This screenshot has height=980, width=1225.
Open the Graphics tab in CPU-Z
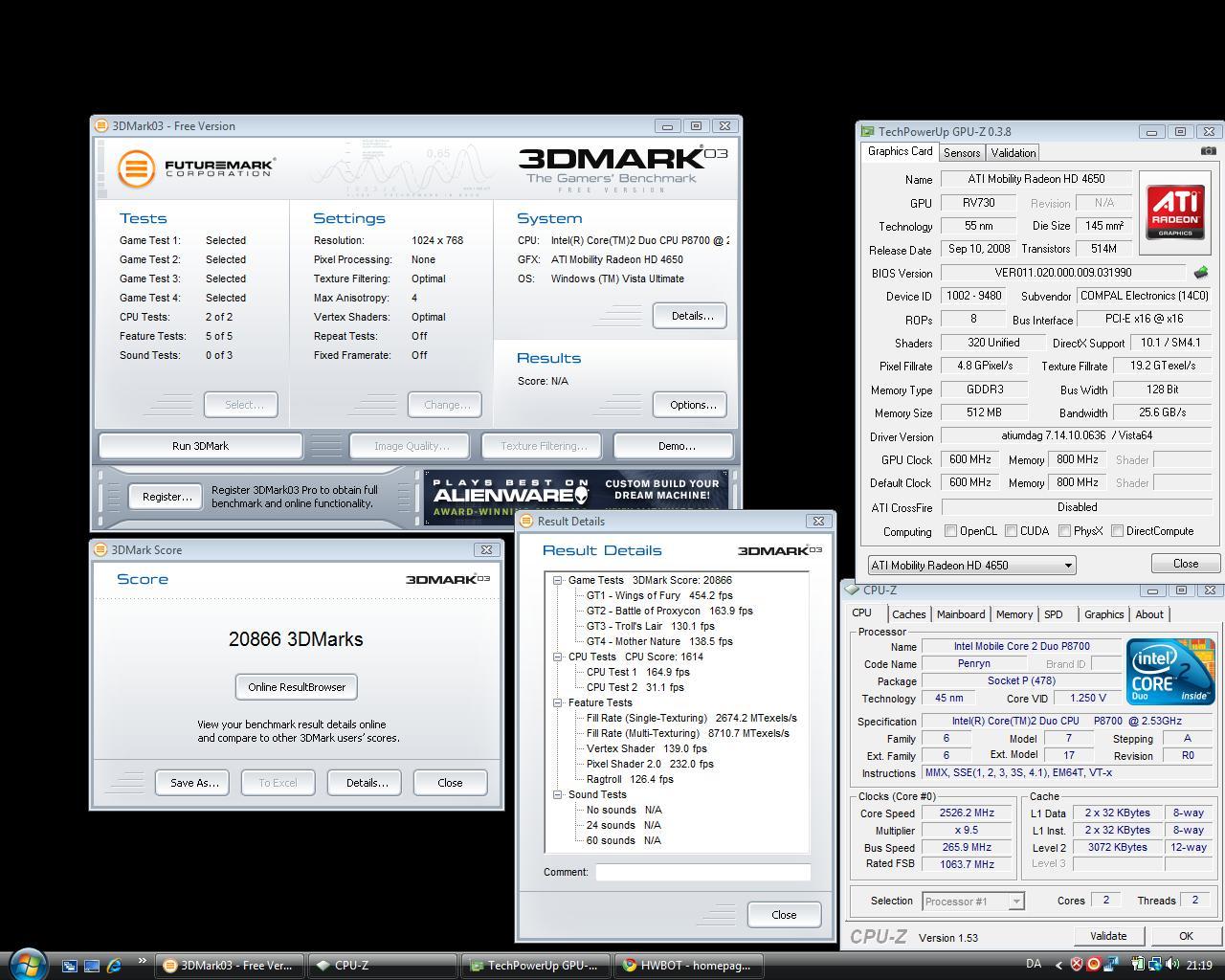click(1103, 614)
